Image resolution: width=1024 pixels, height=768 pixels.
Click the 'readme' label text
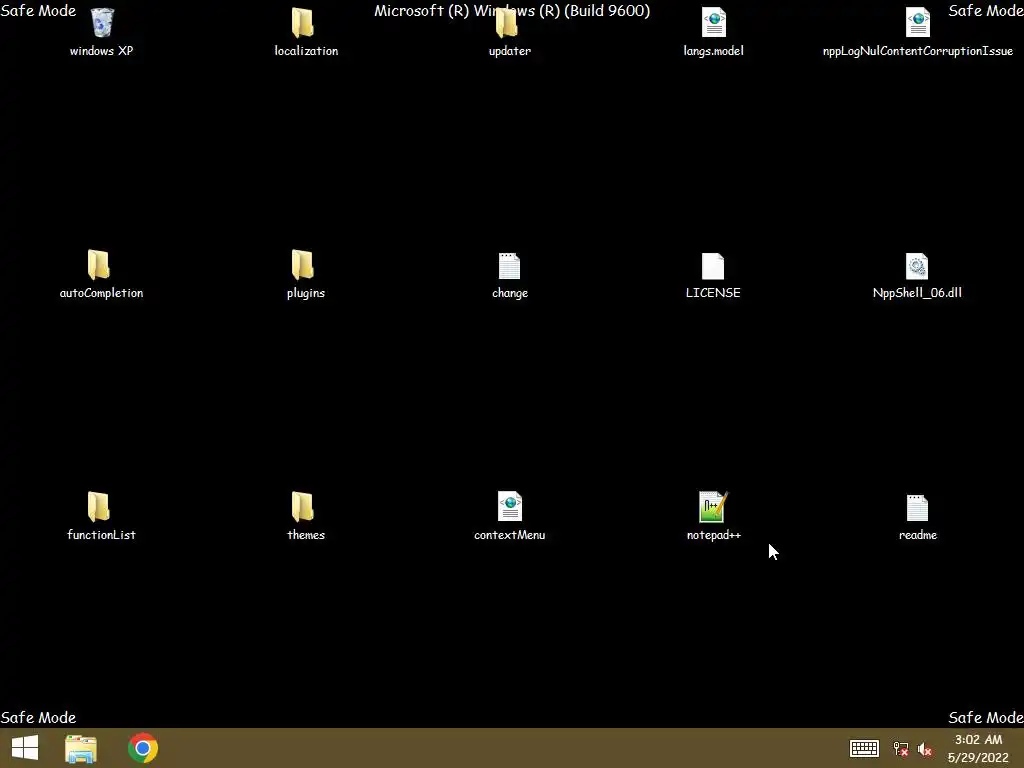(918, 535)
